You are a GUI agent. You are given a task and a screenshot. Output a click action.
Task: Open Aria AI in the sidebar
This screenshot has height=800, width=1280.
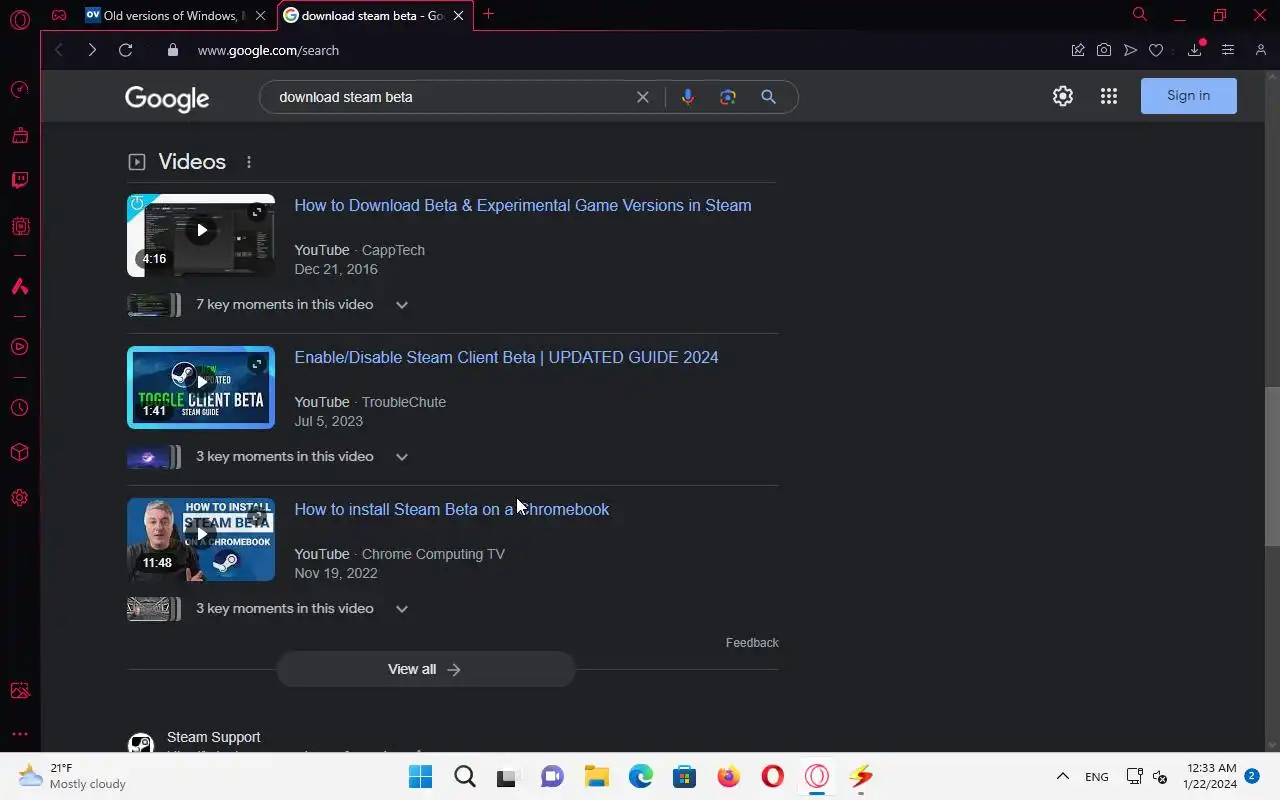point(20,287)
